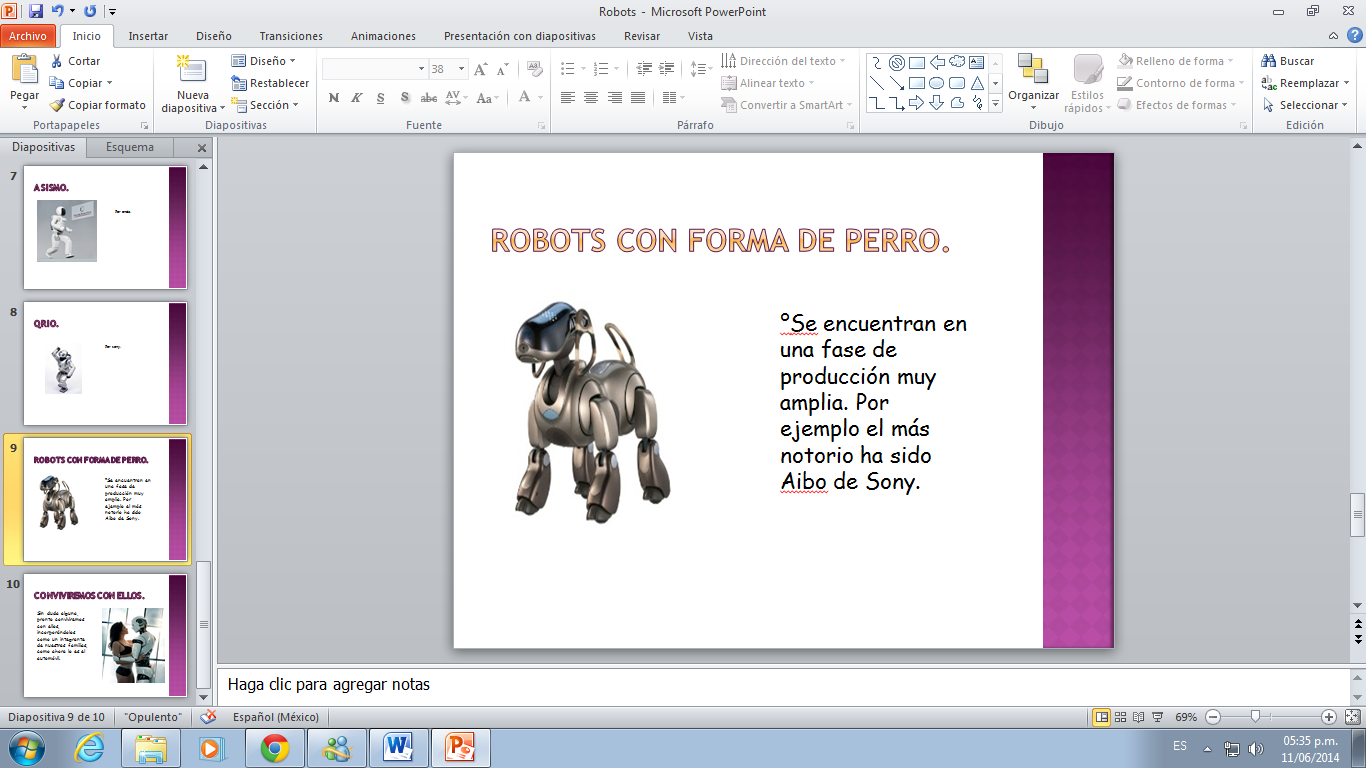
Task: Zoom out with the minus button
Action: 1213,717
